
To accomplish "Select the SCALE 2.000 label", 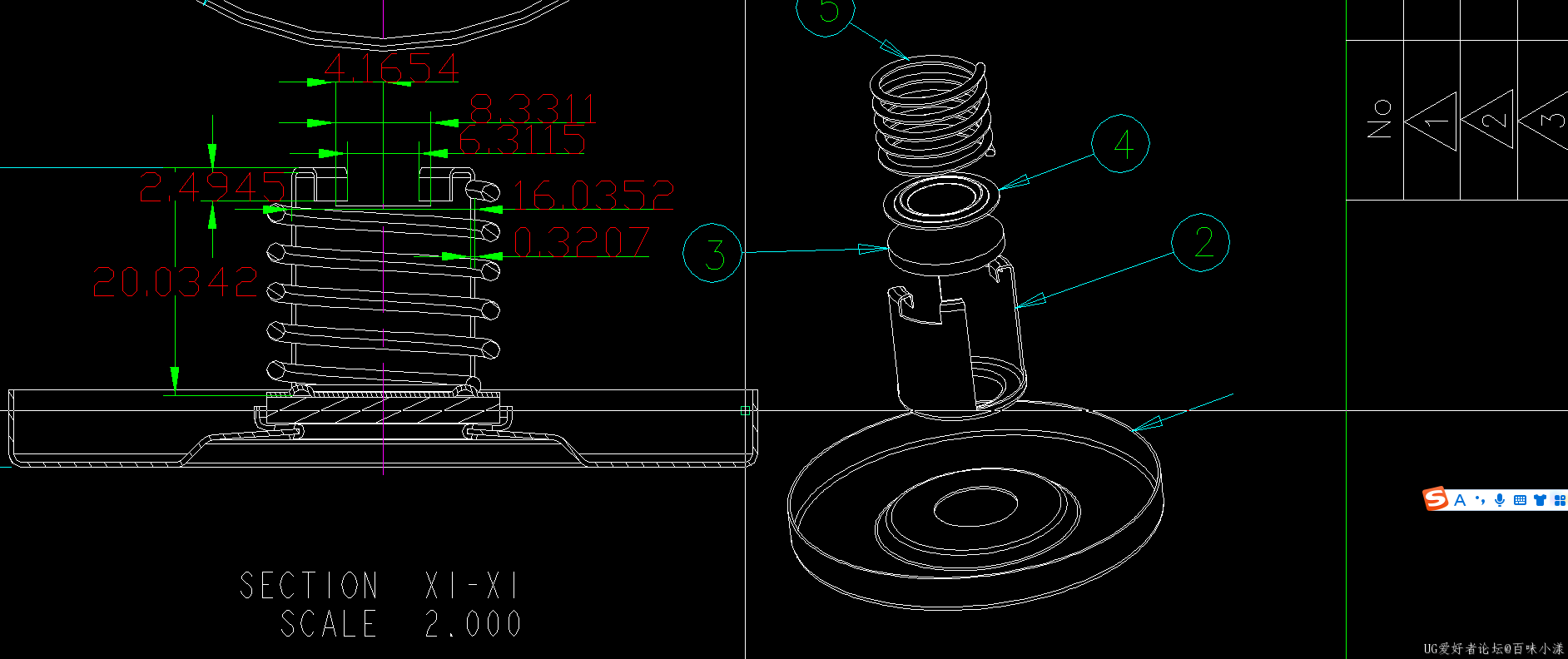I will tap(400, 623).
